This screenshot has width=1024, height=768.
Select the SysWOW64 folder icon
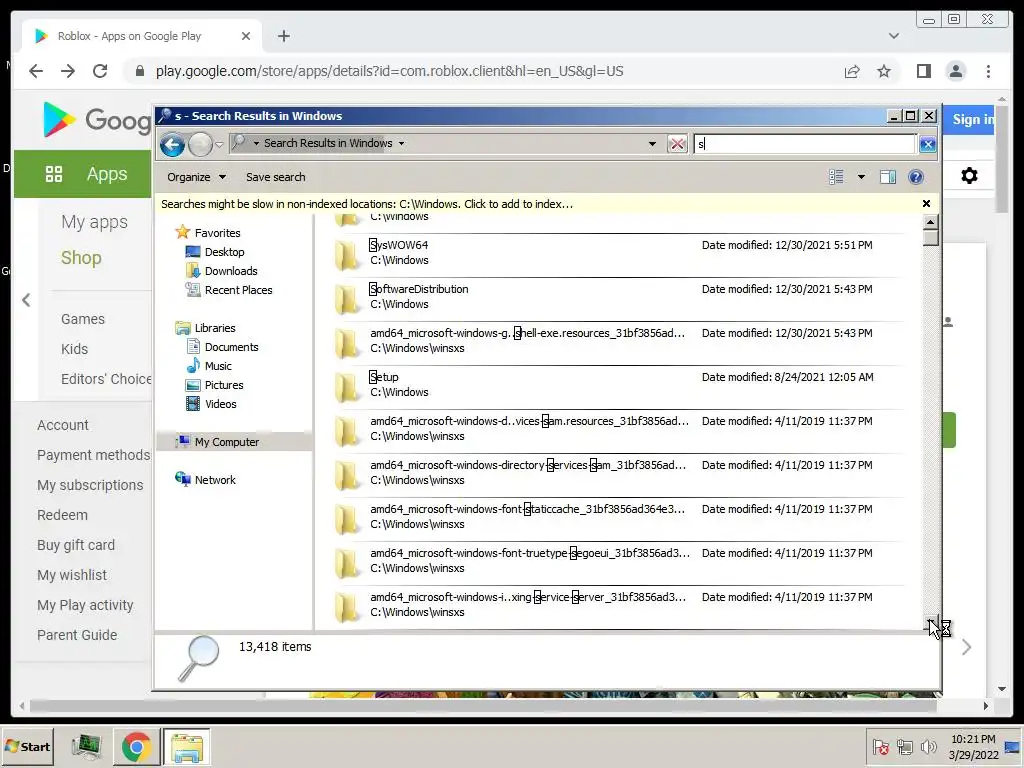(x=347, y=255)
